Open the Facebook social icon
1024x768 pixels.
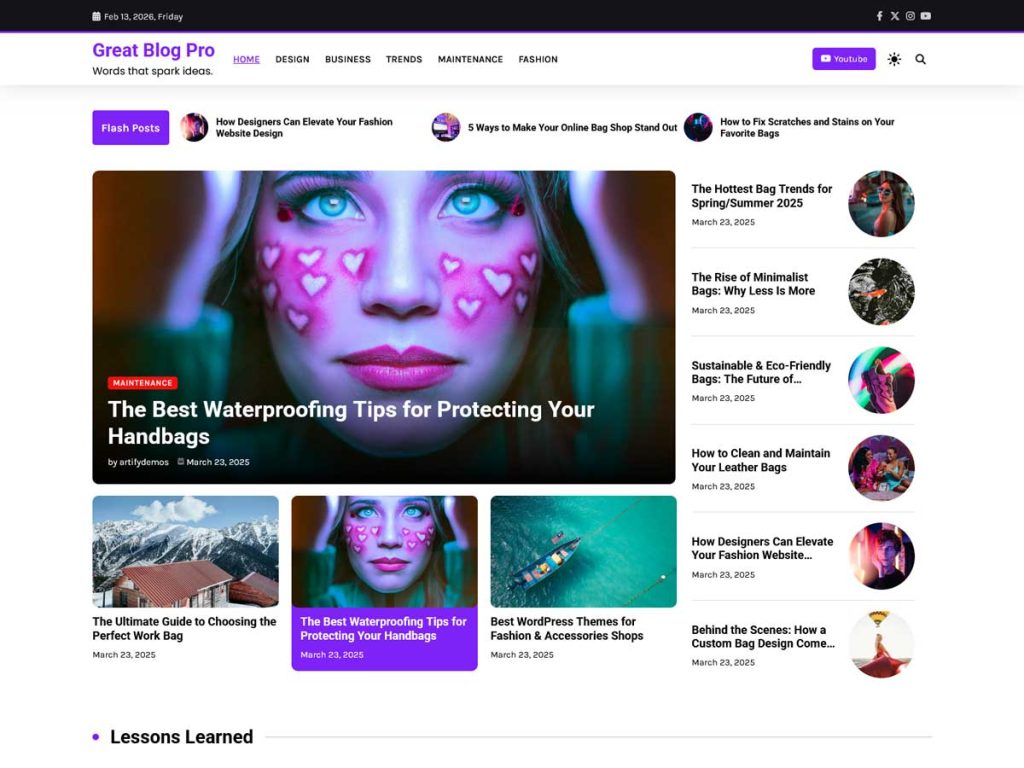[879, 16]
